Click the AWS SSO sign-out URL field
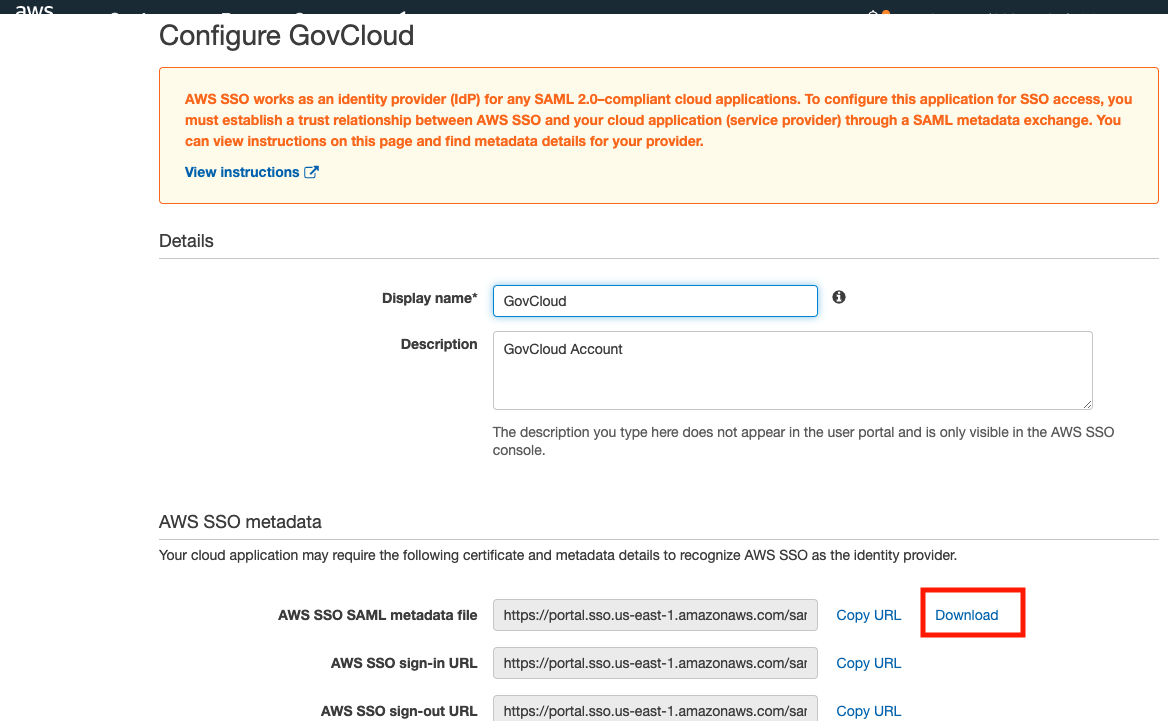The width and height of the screenshot is (1168, 721). [655, 708]
